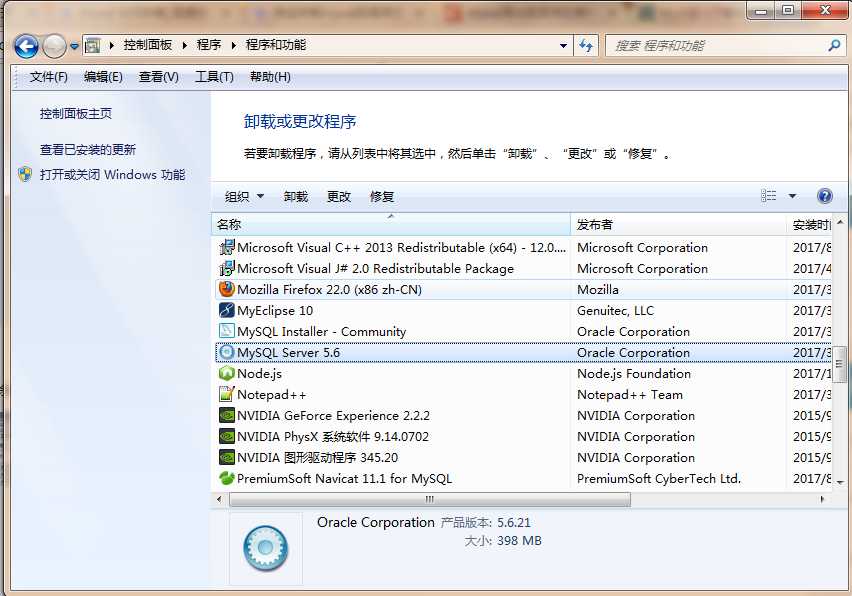852x596 pixels.
Task: Select the MyEclipse 10 entry name
Action: click(x=275, y=311)
